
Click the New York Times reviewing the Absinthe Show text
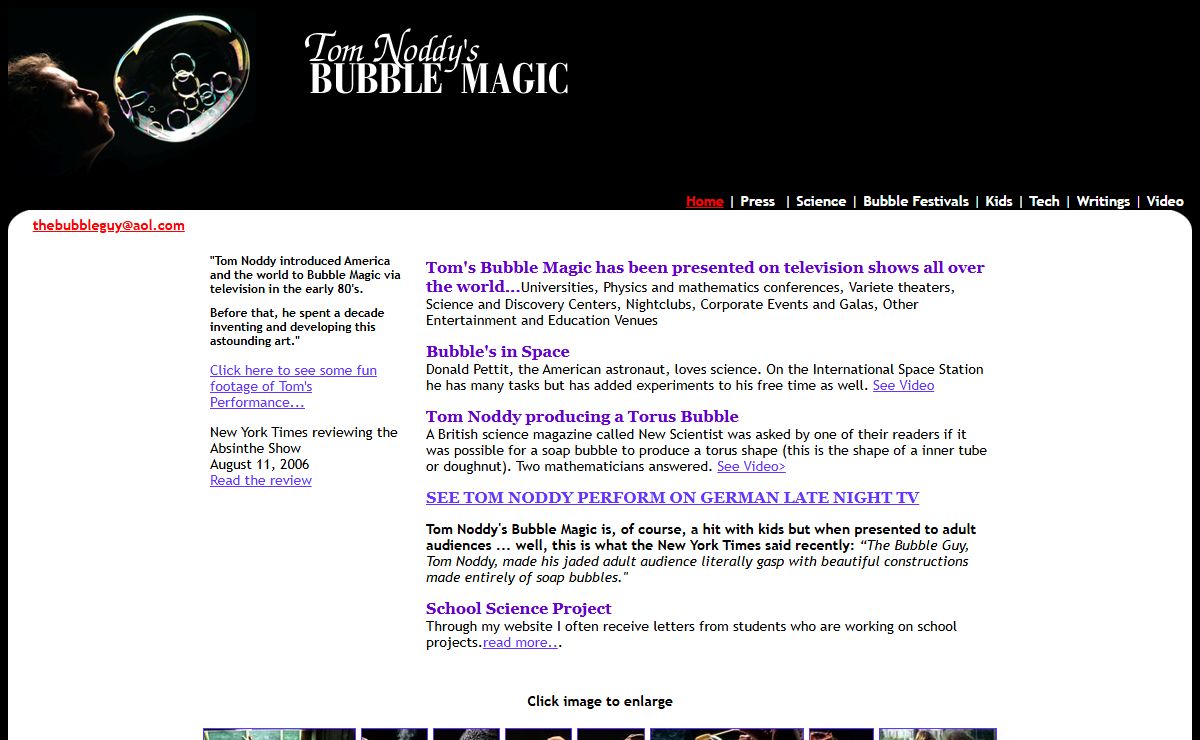tap(304, 440)
